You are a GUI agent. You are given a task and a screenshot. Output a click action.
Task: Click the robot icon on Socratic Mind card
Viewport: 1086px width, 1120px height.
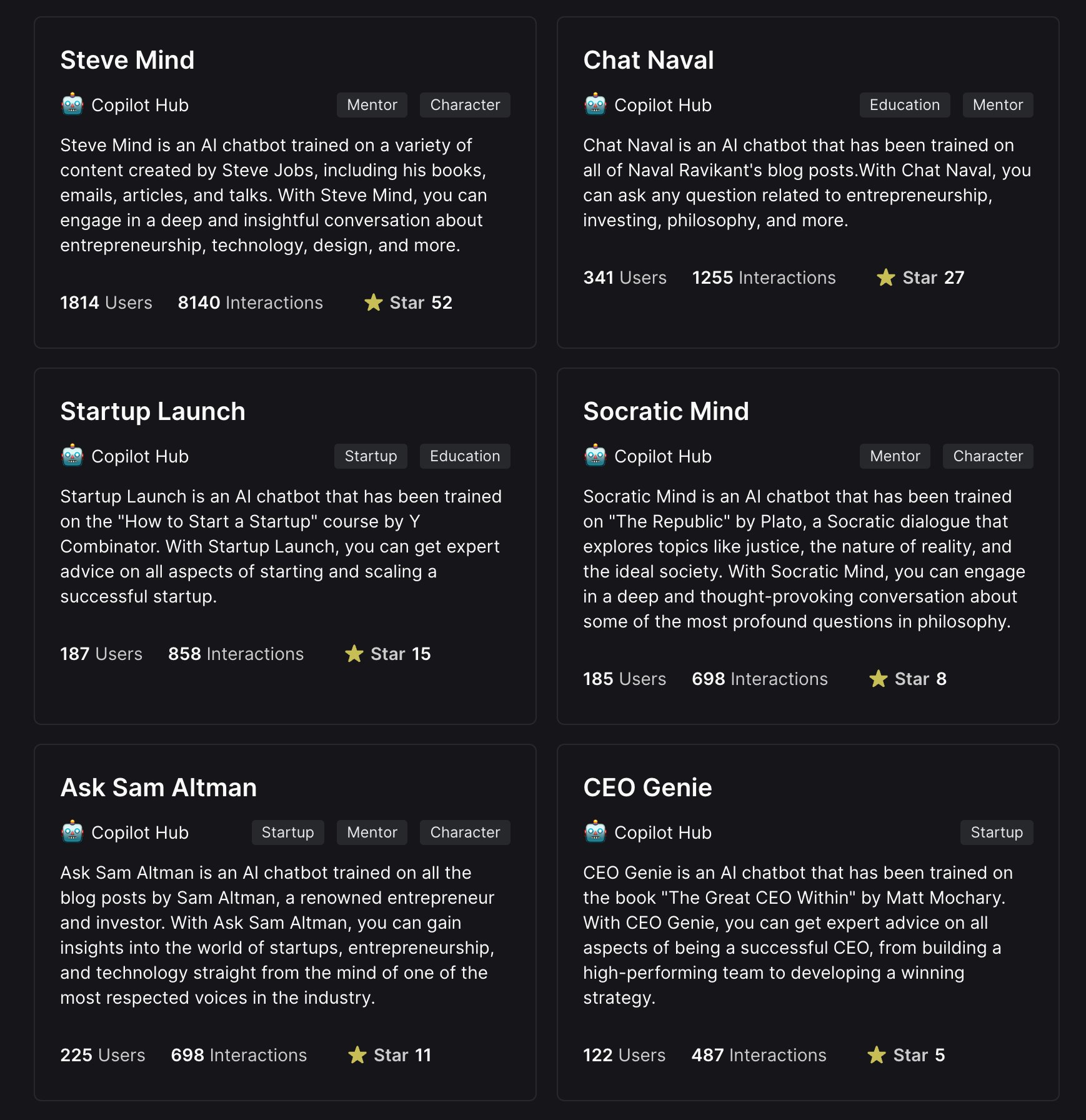point(595,456)
